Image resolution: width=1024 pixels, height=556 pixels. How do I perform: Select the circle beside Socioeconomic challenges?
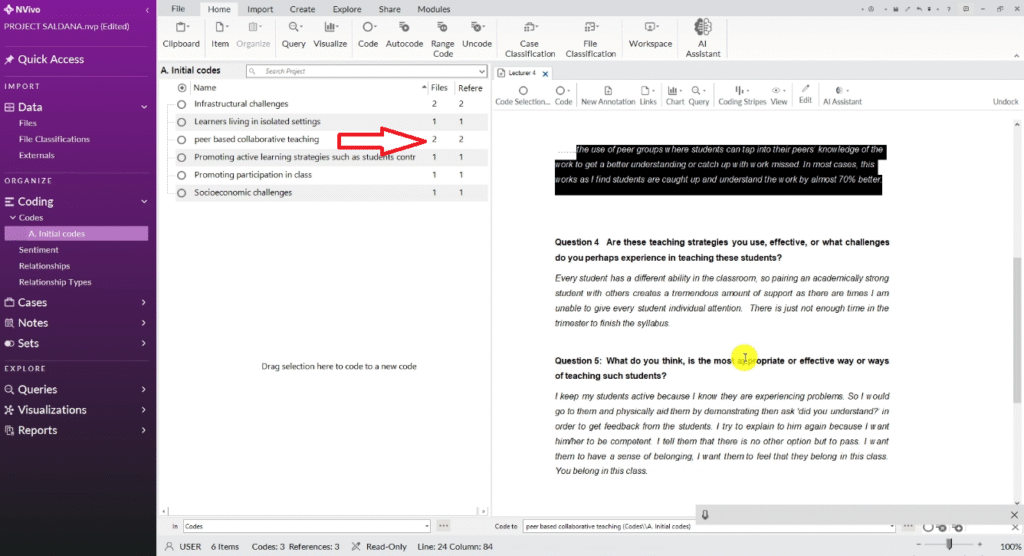coord(181,192)
